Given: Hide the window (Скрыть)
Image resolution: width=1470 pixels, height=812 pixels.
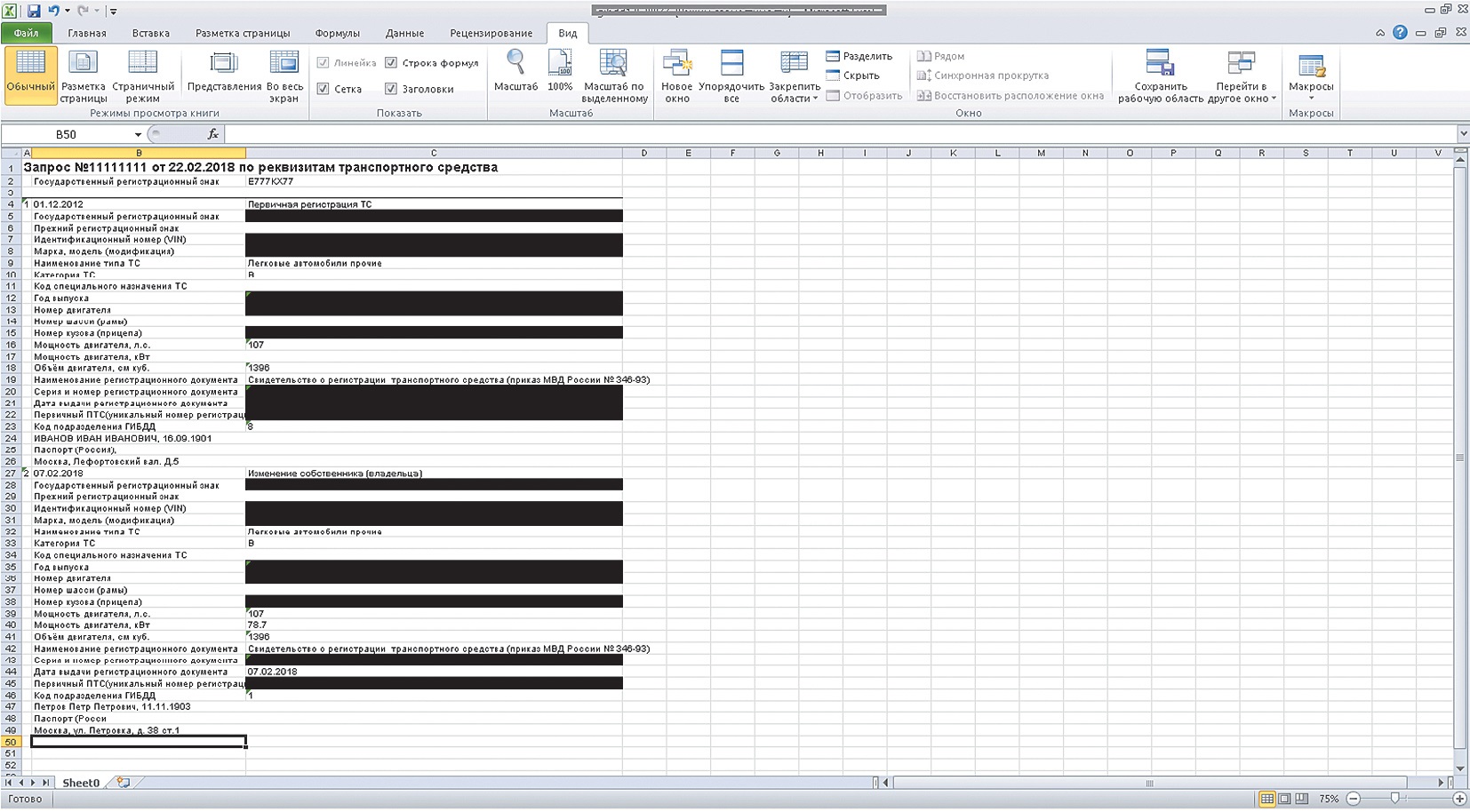Looking at the screenshot, I should point(853,76).
